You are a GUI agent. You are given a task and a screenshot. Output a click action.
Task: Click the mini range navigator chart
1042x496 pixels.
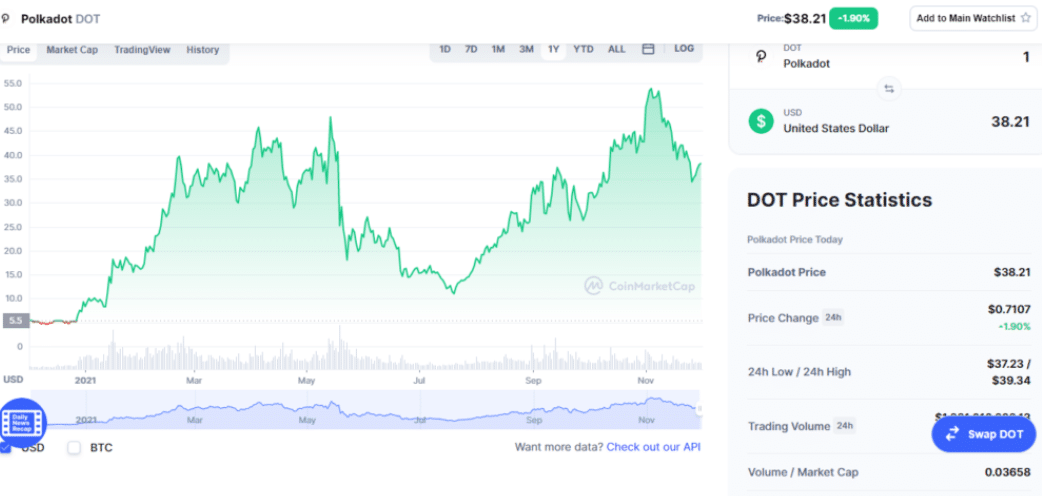pos(365,409)
